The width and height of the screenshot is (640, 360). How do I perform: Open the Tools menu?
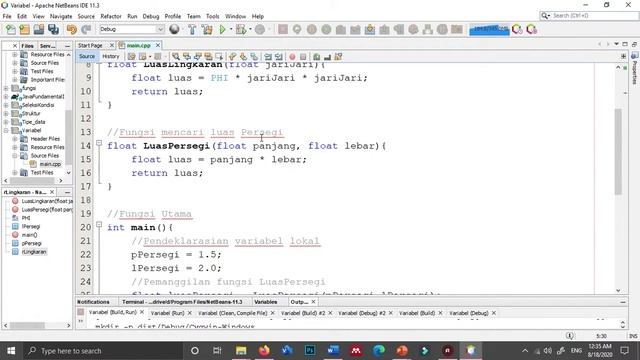pos(212,16)
